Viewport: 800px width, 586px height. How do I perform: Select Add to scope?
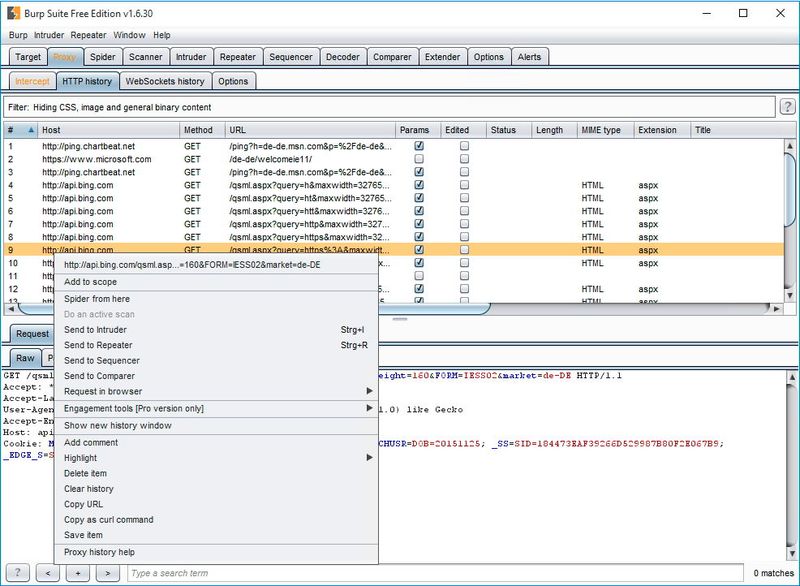pos(216,282)
